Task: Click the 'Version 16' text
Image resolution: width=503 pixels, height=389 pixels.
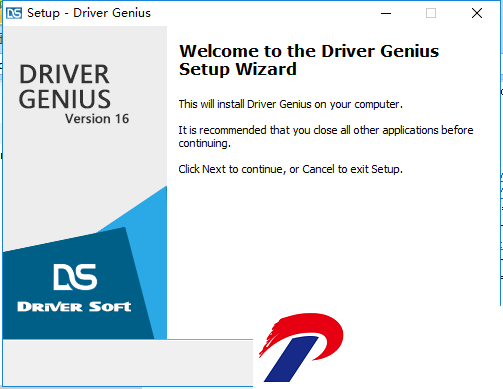Action: (x=97, y=119)
